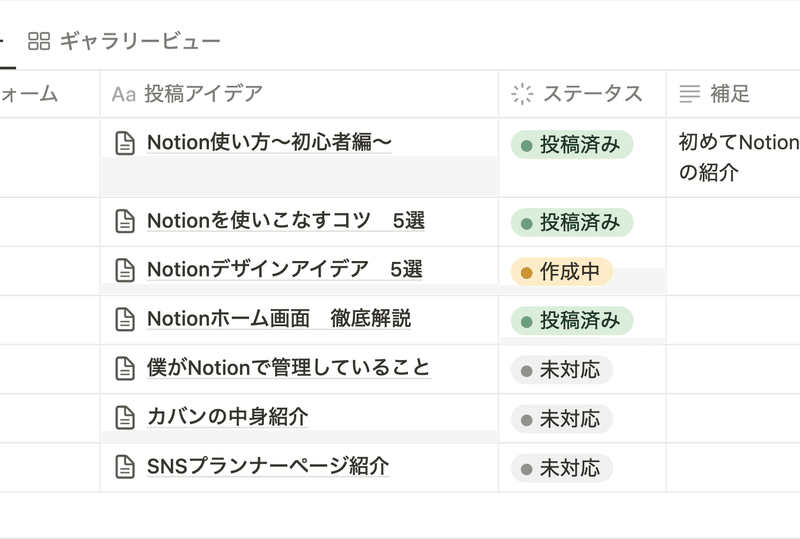Open the Notionホーム画面 徹底解説 page
Screen dimensions: 800x539
(x=279, y=318)
